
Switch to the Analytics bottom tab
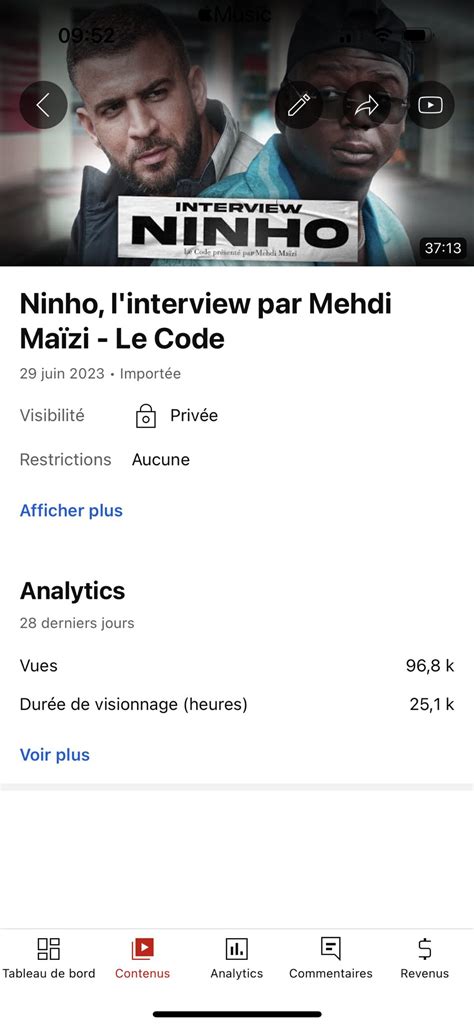pyautogui.click(x=236, y=959)
